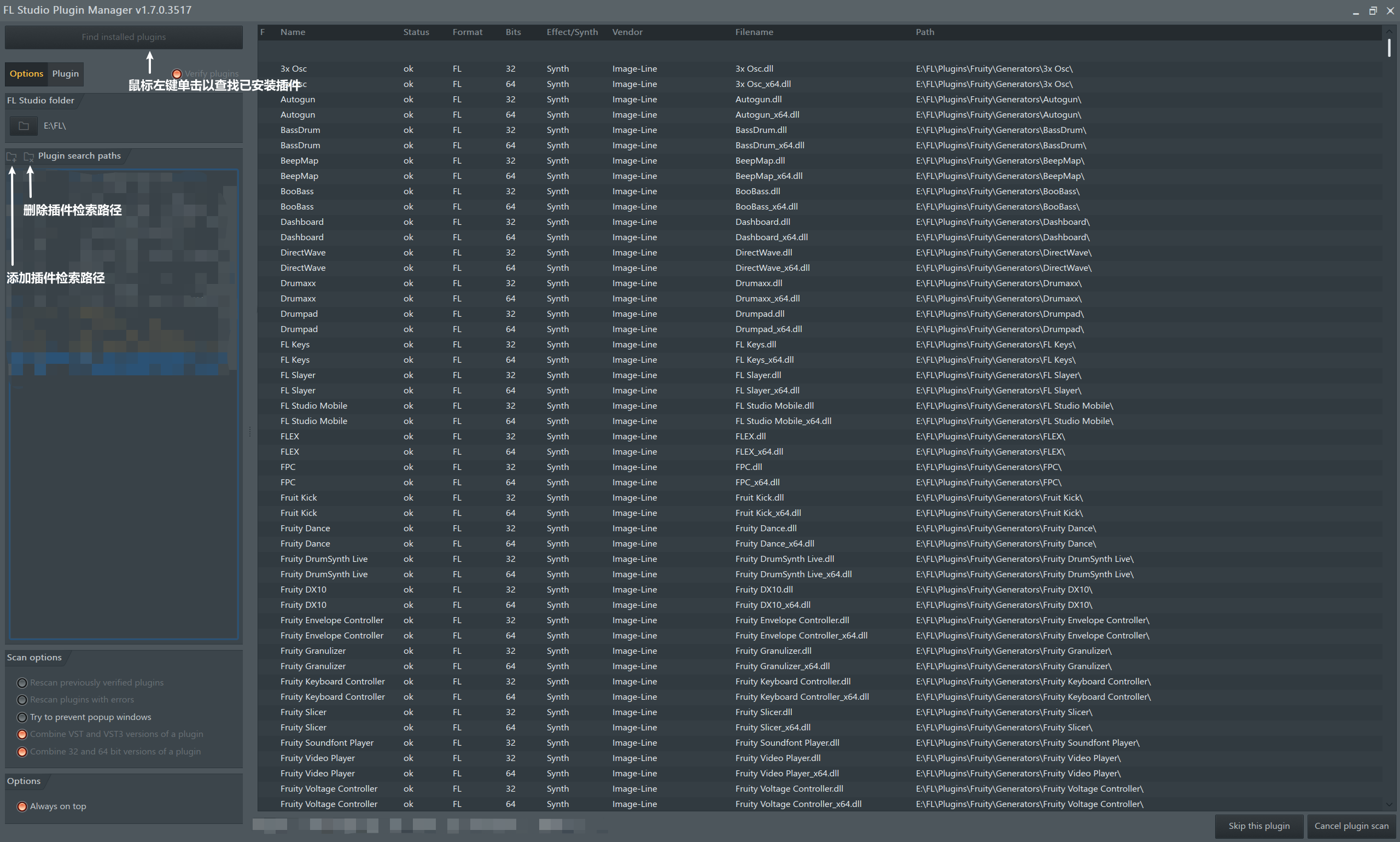Viewport: 1400px width, 842px height.
Task: Click the splitter handle between side panel and list
Action: click(249, 432)
